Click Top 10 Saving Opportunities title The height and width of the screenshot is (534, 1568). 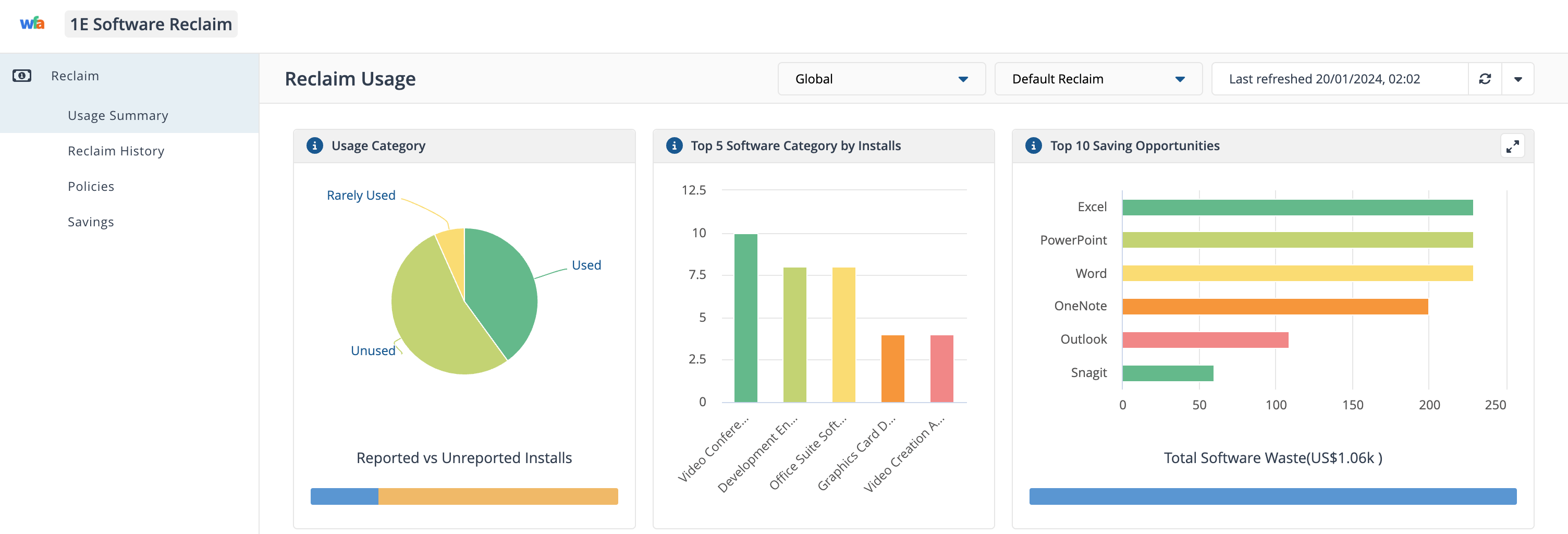coord(1135,145)
